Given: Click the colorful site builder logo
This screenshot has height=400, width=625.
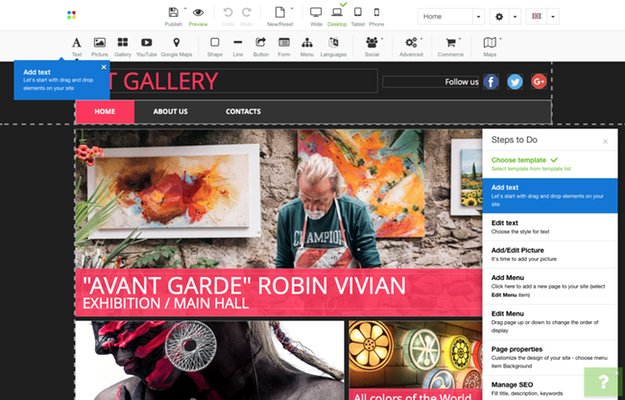Looking at the screenshot, I should tap(71, 15).
